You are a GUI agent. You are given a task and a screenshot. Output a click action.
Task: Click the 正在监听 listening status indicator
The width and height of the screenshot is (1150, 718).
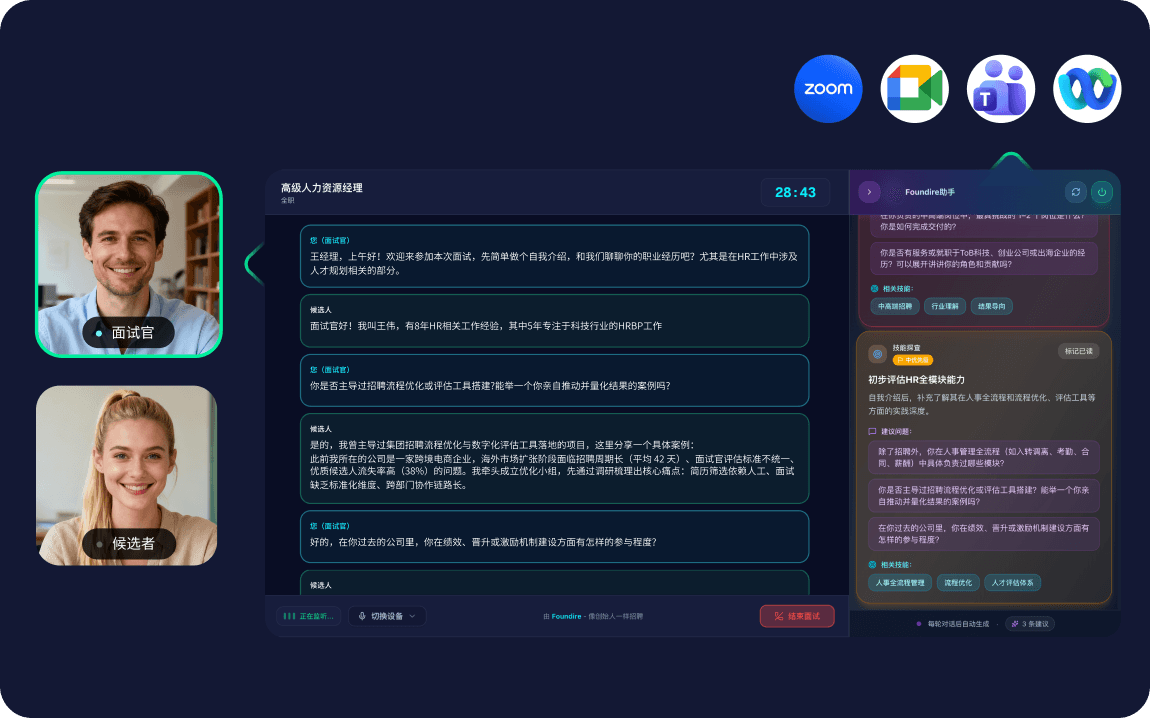click(x=308, y=616)
